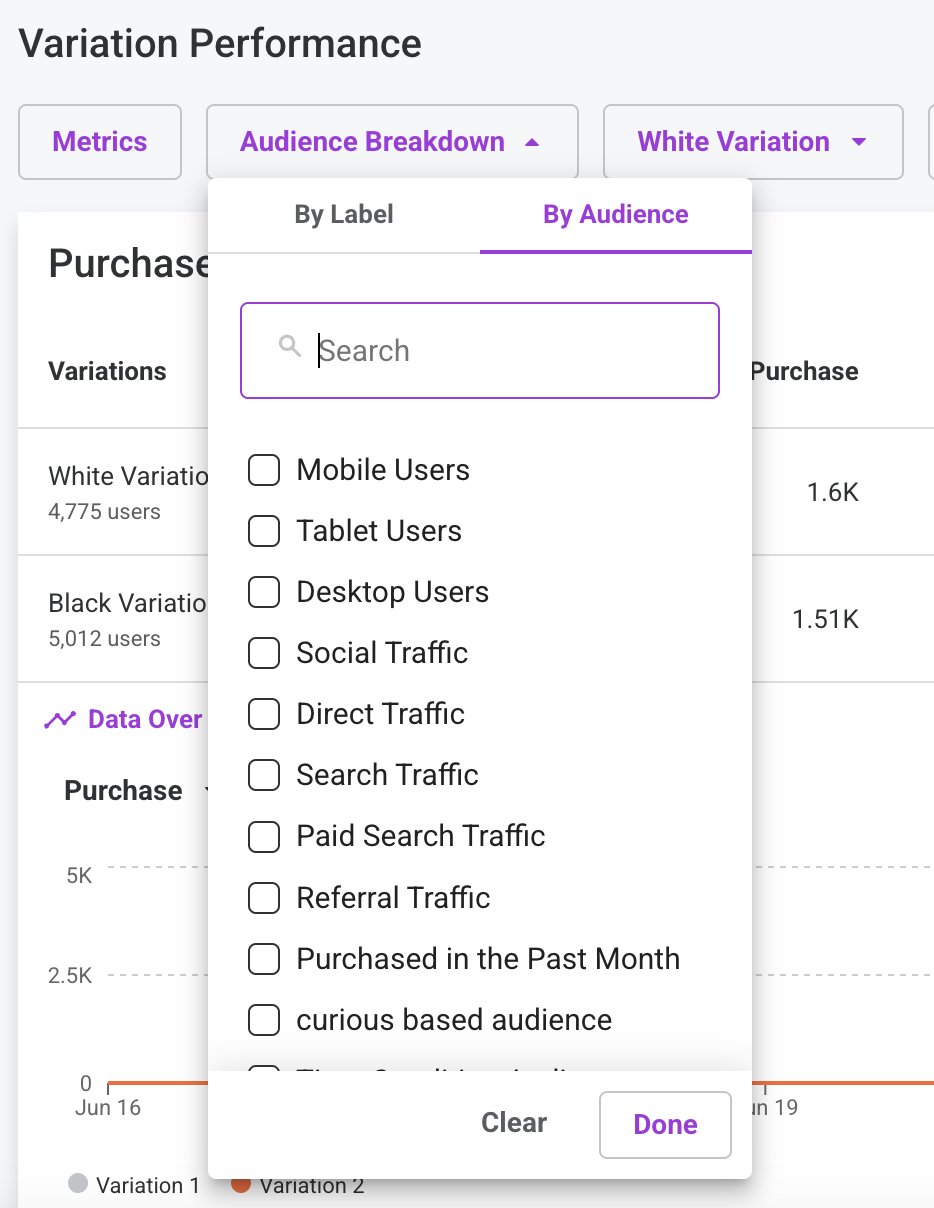Click the Variation Performance heading

point(220,44)
